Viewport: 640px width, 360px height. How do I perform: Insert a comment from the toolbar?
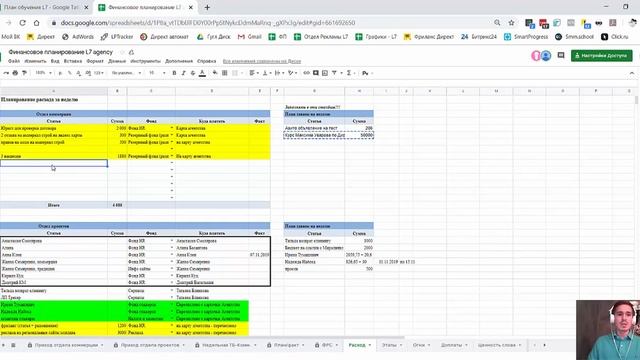tap(316, 73)
